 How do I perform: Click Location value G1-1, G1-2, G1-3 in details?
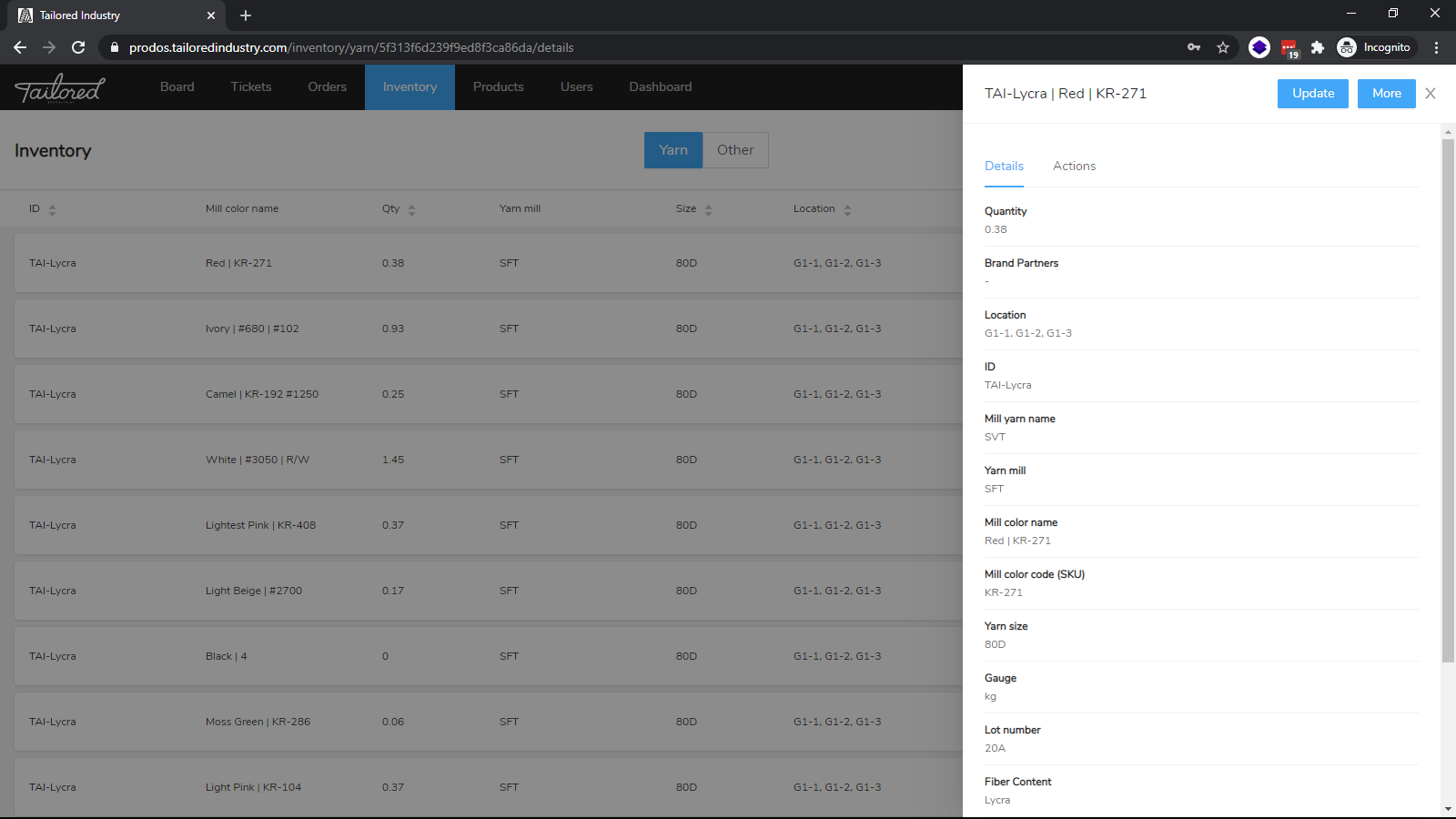click(1028, 333)
